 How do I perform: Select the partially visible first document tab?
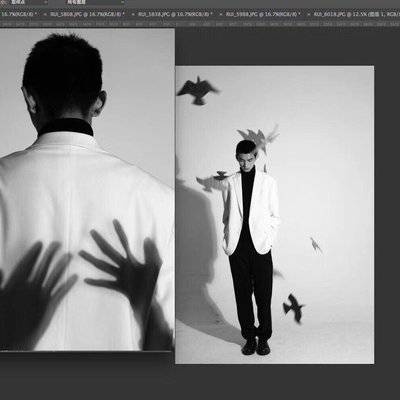pos(19,14)
